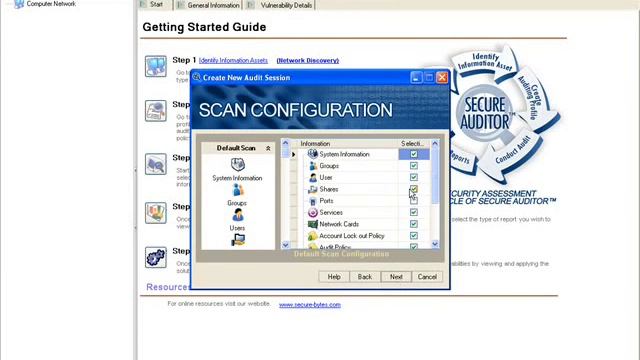Viewport: 640px width, 360px height.
Task: Close the Create New Audit Session dialog
Action: [x=442, y=78]
